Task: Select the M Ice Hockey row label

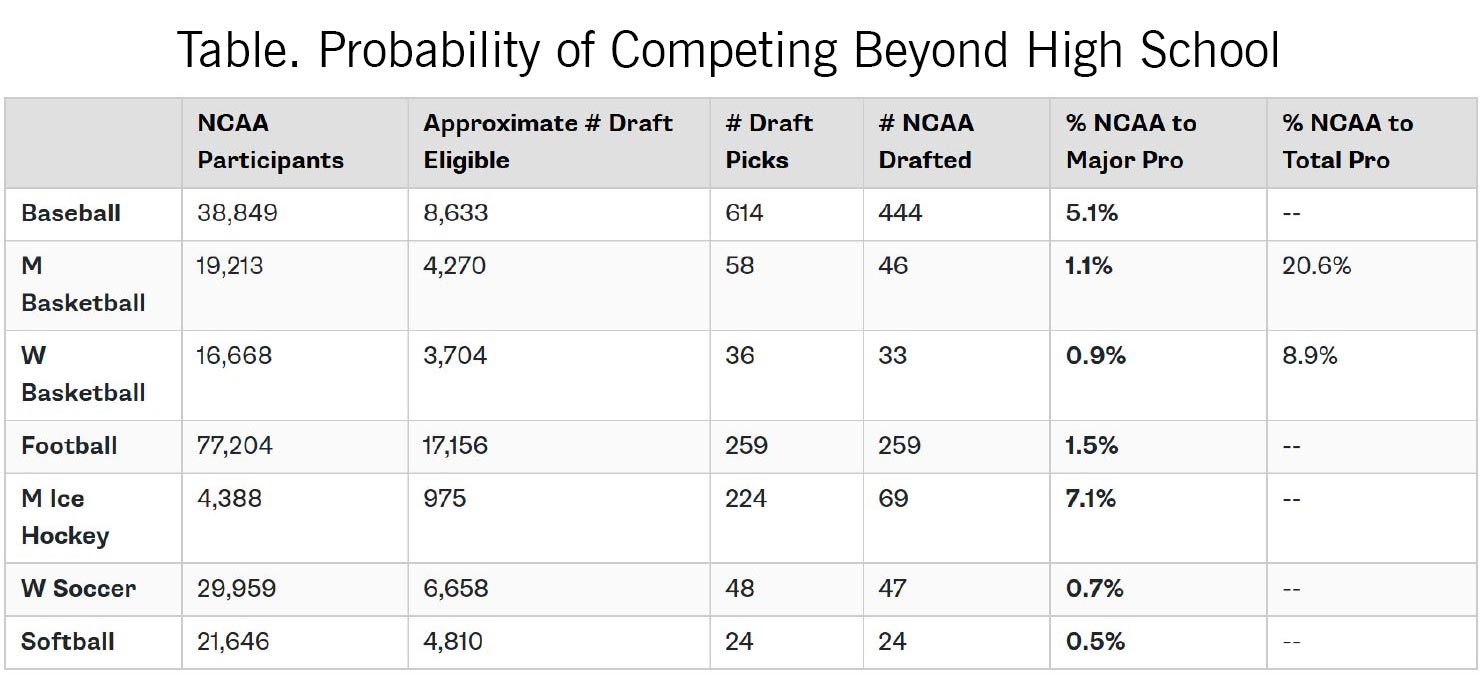Action: pos(65,517)
